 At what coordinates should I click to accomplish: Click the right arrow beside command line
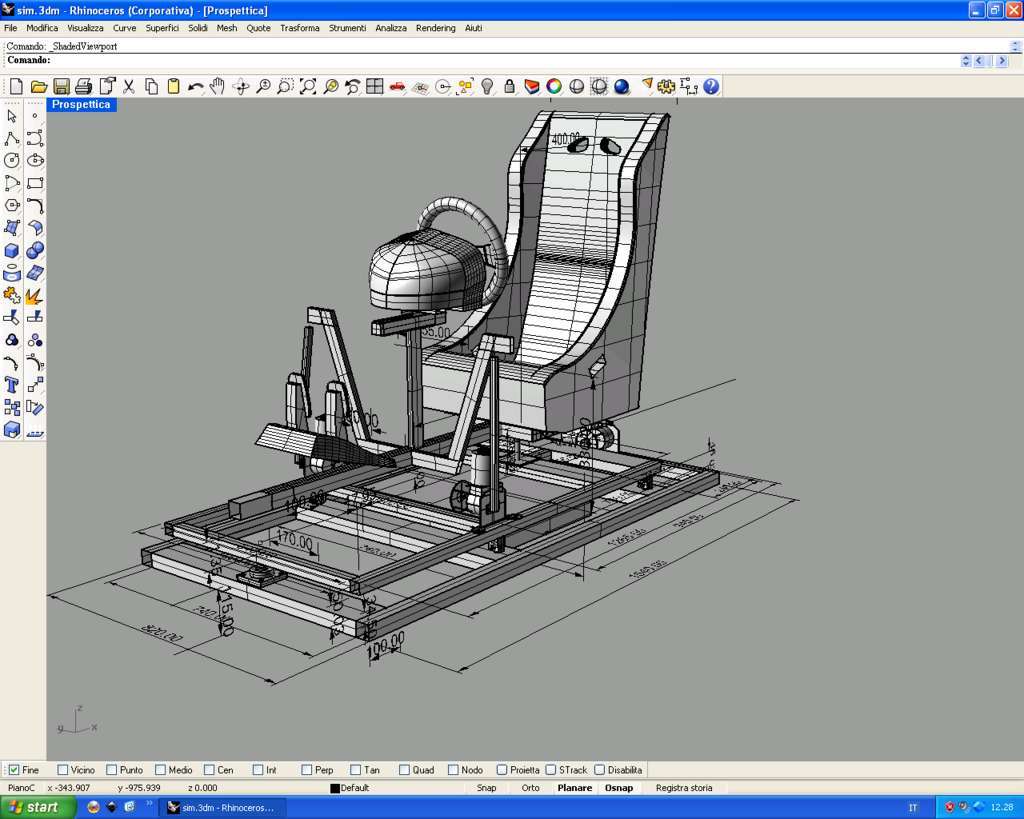(1002, 61)
